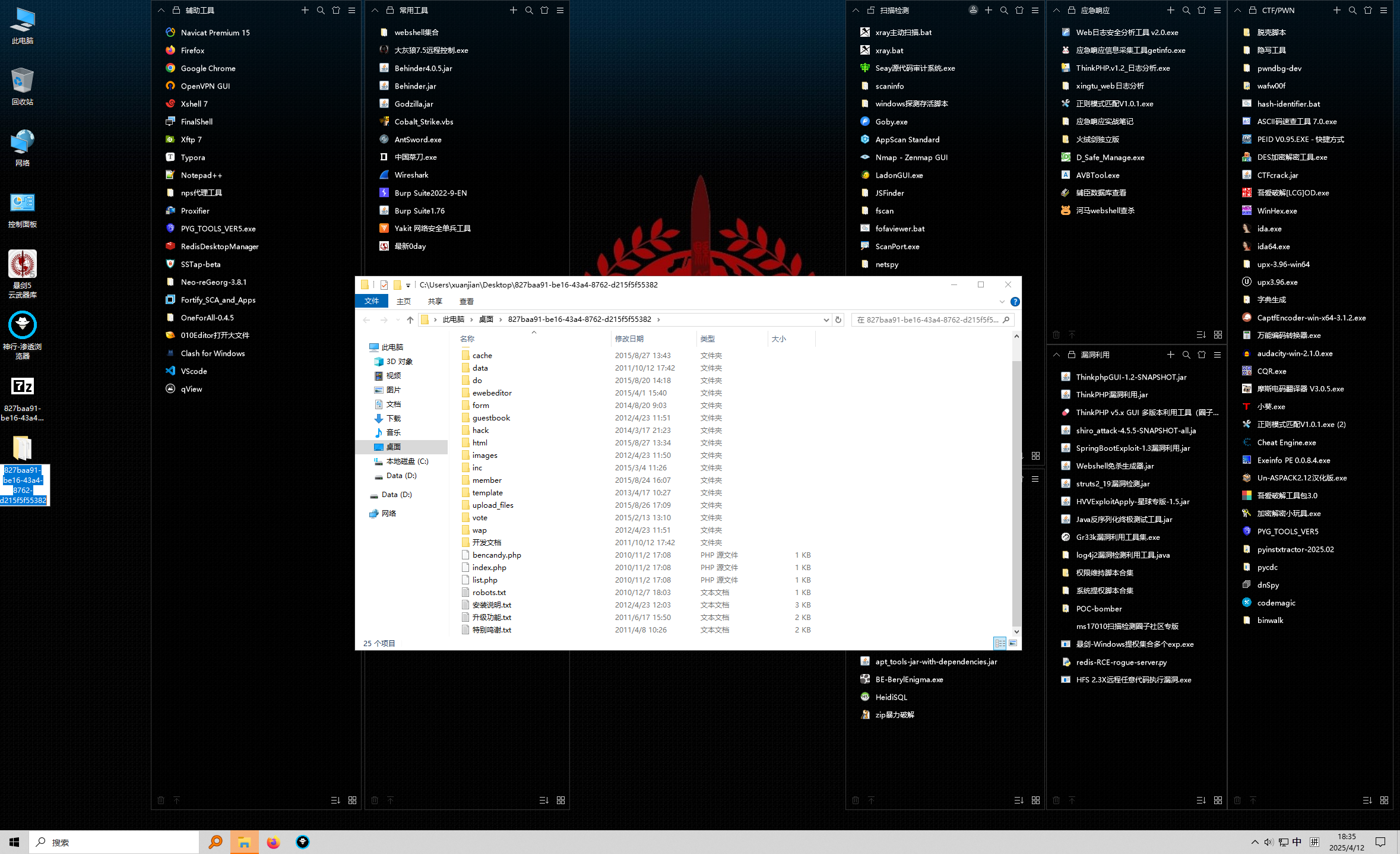Launch Clash for Windows
The image size is (1400, 854).
[x=205, y=353]
